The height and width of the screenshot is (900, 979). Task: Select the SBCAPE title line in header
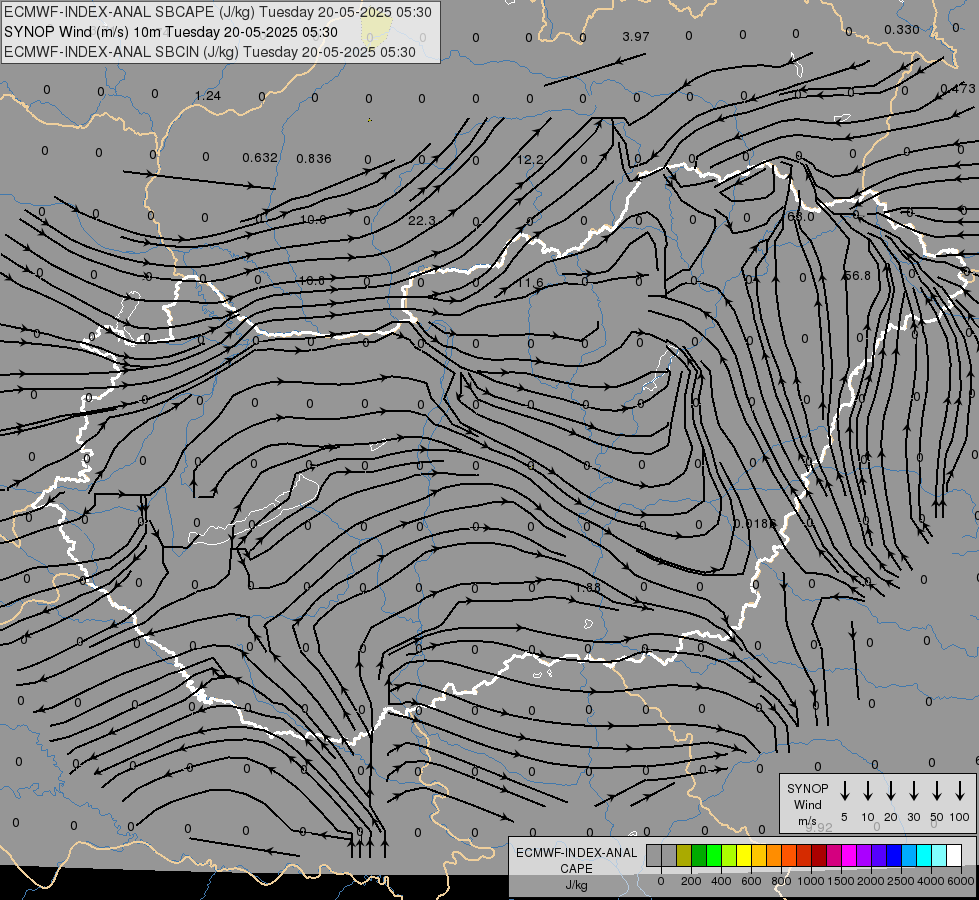coord(217,12)
